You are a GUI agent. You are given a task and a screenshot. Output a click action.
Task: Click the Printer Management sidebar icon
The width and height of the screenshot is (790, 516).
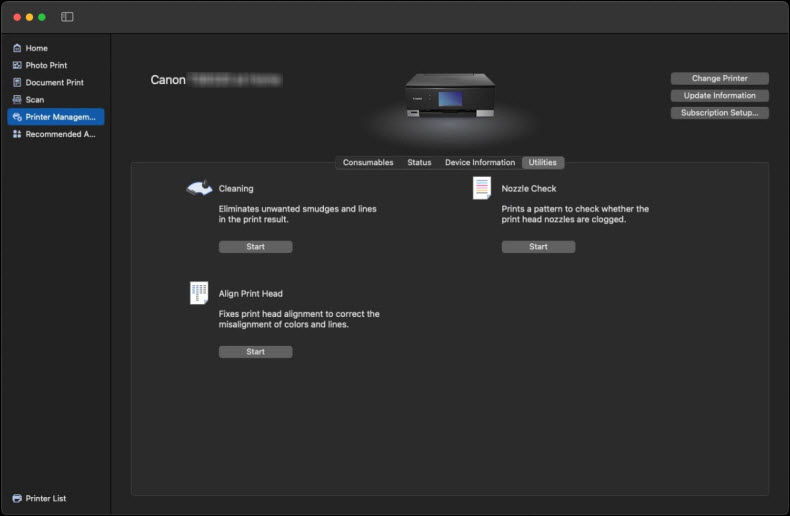coord(17,116)
